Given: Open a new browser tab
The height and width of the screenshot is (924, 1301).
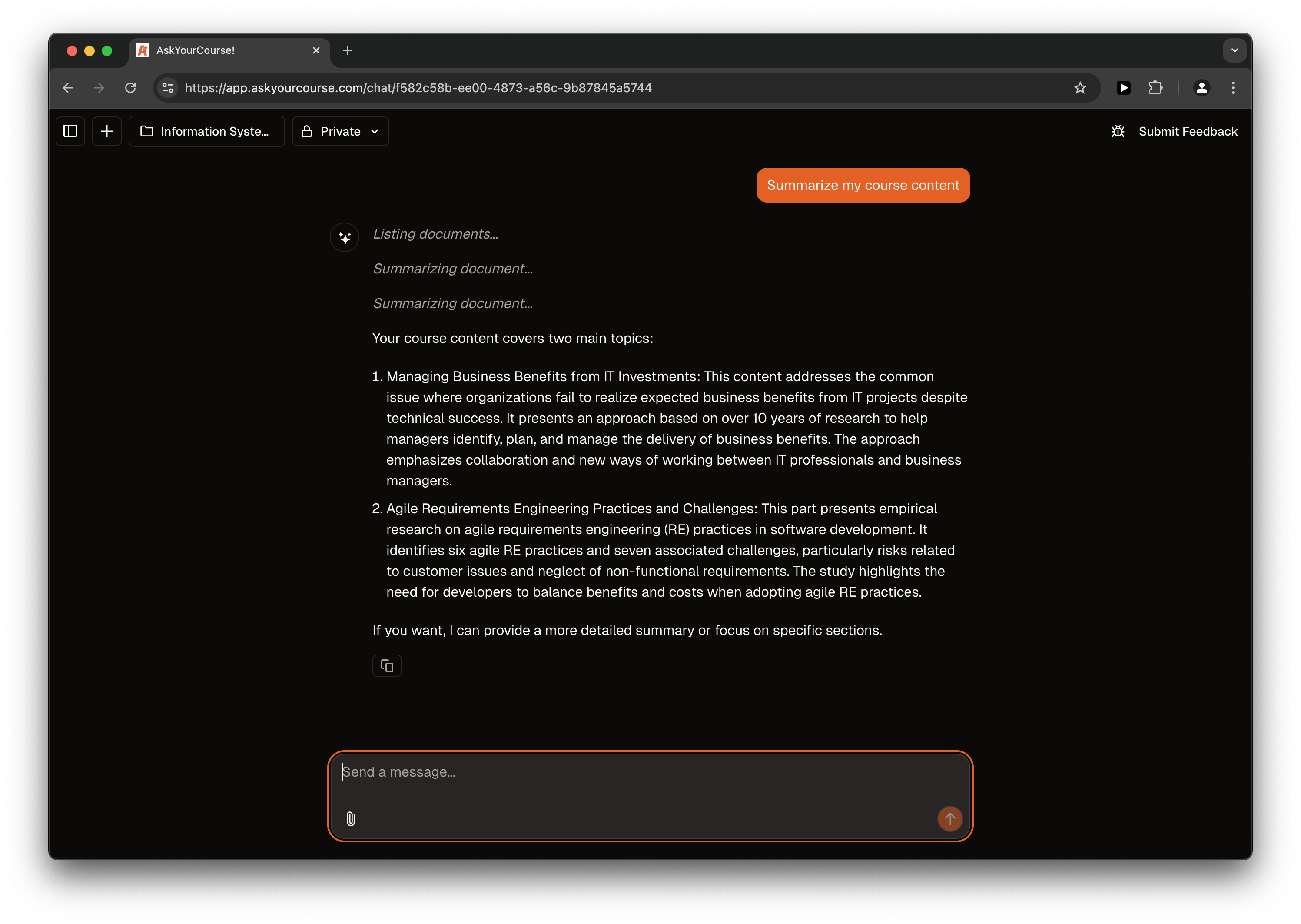Looking at the screenshot, I should (x=348, y=51).
